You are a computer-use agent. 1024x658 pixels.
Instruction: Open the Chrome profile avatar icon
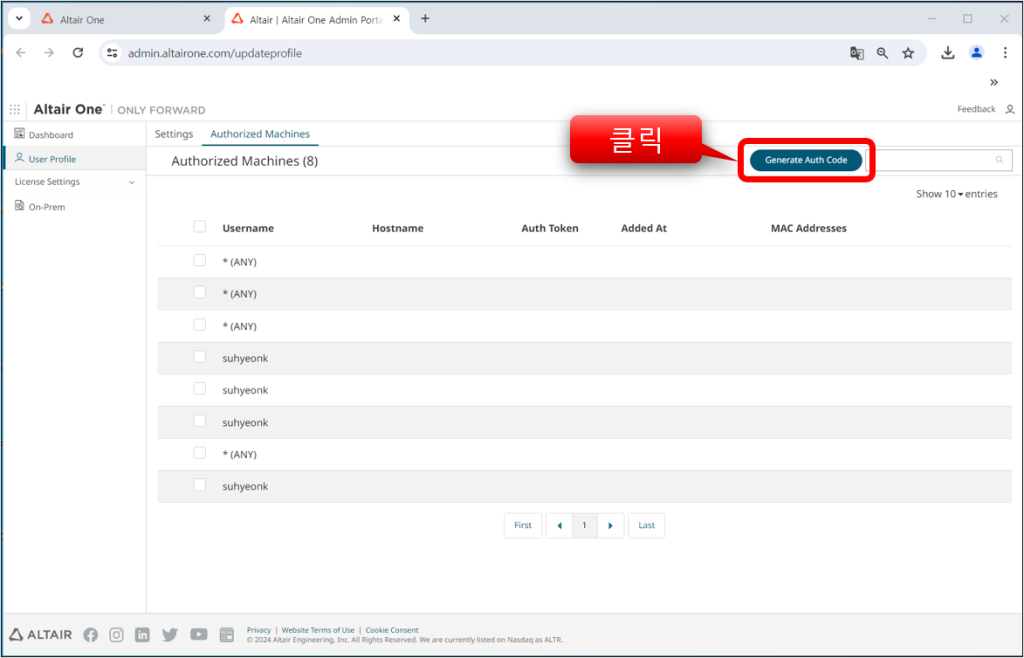pyautogui.click(x=976, y=53)
